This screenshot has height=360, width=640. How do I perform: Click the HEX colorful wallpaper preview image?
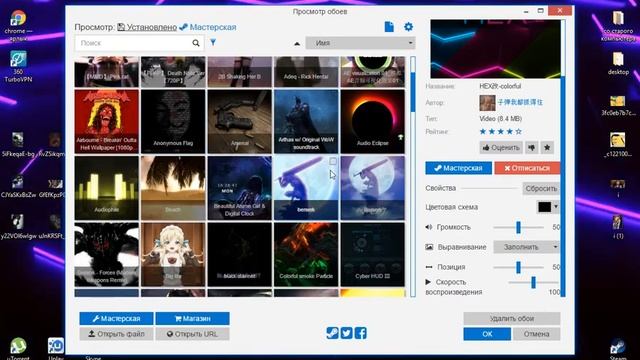(495, 49)
